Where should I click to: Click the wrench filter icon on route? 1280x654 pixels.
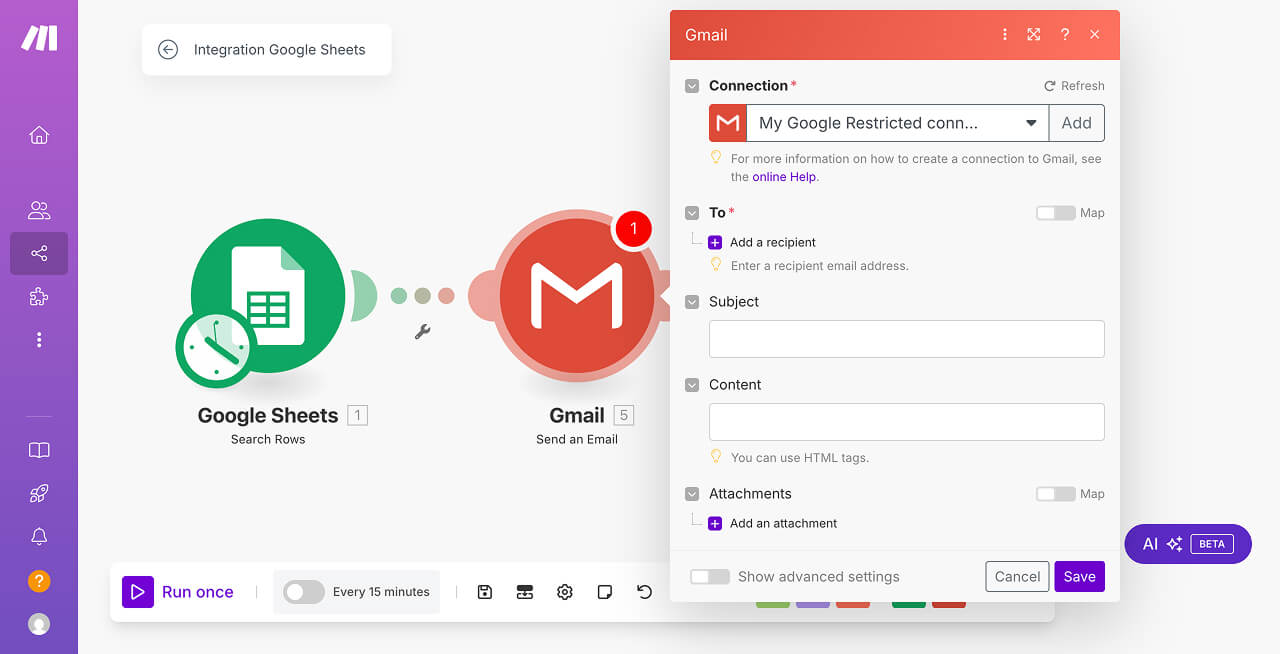422,332
